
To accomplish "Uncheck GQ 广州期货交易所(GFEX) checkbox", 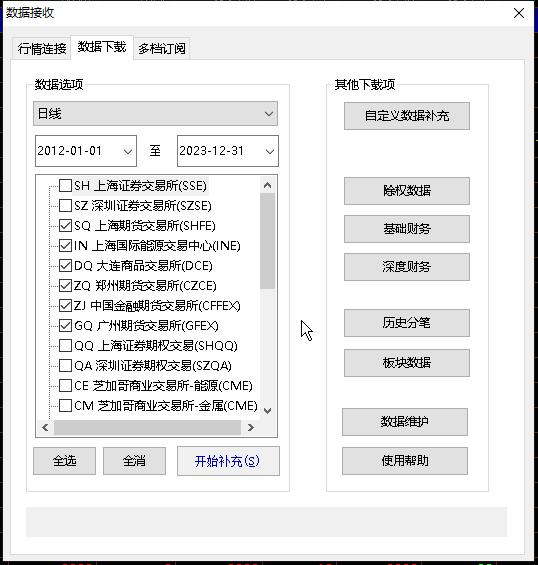I will tap(65, 326).
